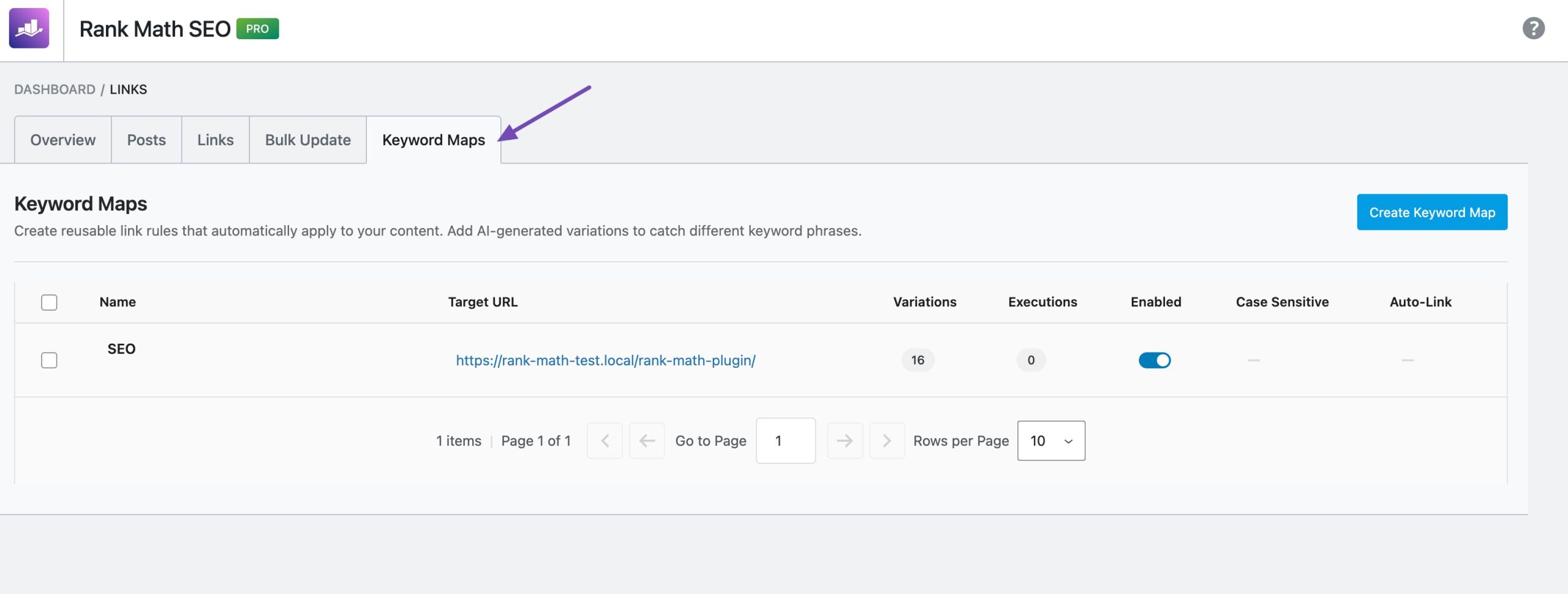Toggle off the Enabled switch for SEO keyword map
The image size is (1568, 594).
pos(1155,360)
